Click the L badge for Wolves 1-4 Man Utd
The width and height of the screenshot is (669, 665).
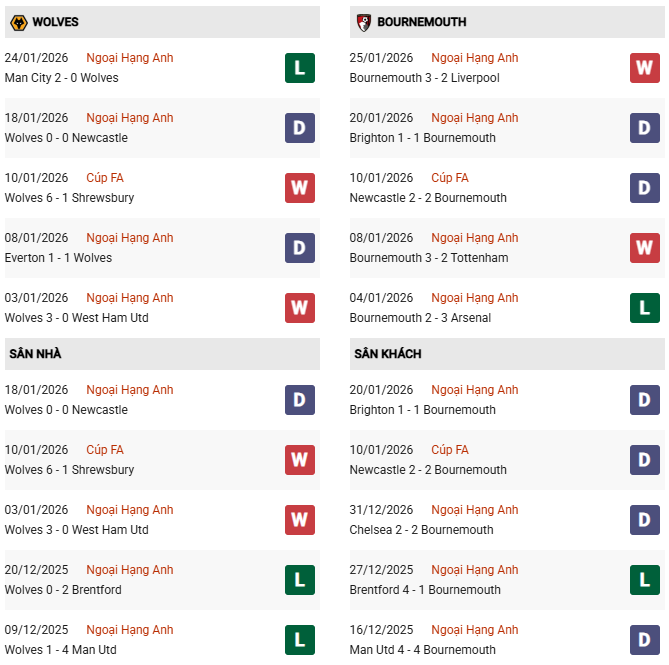pos(299,640)
